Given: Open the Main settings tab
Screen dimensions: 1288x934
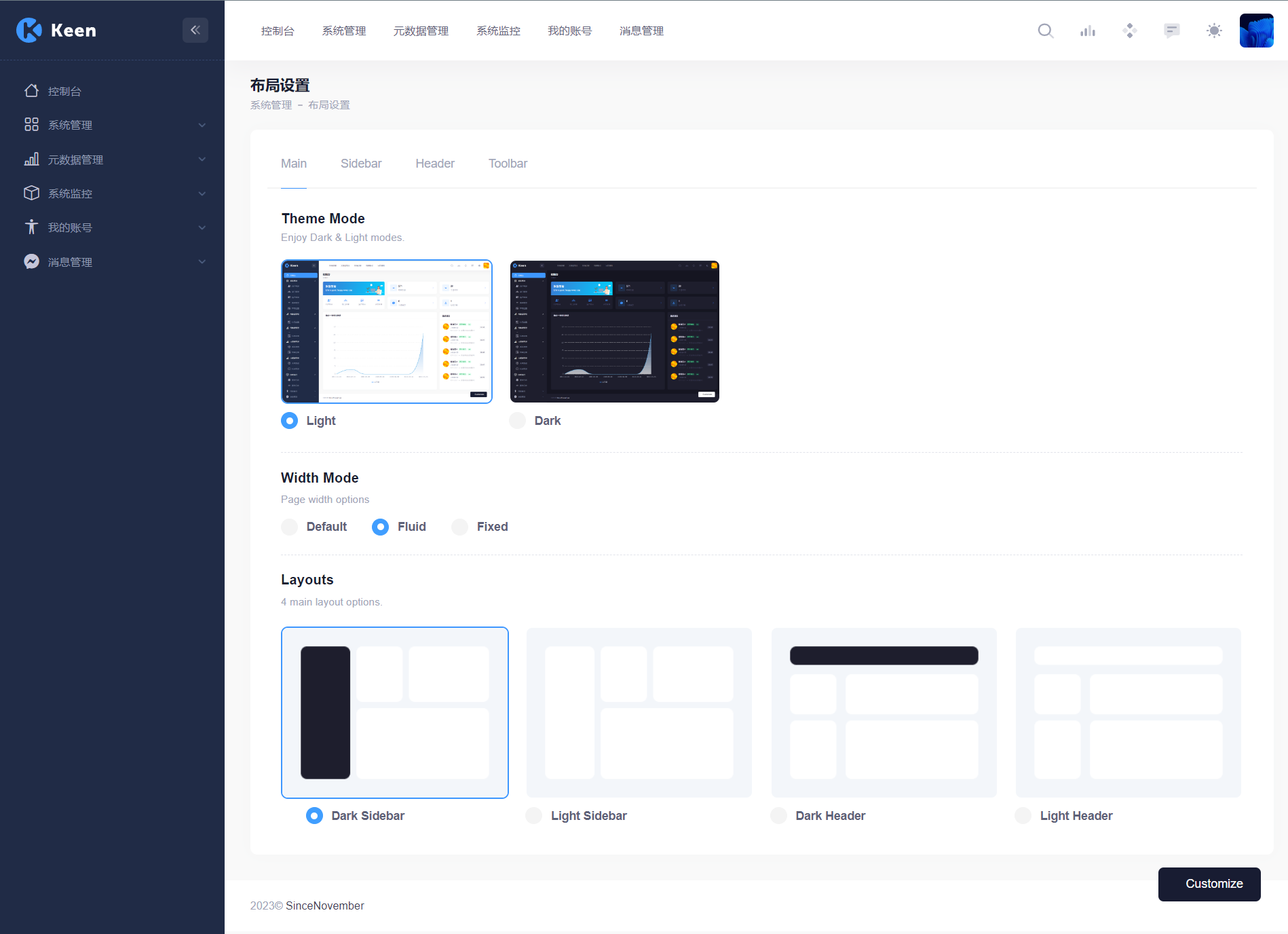Looking at the screenshot, I should pyautogui.click(x=294, y=164).
